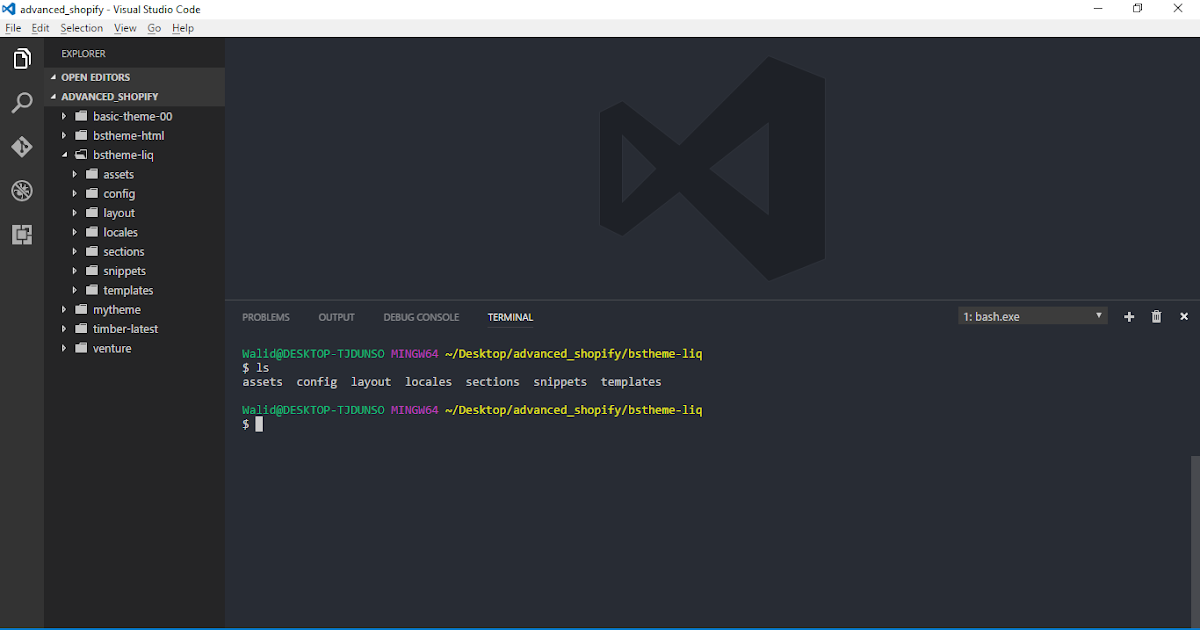Image resolution: width=1200 pixels, height=630 pixels.
Task: Expand the timber-latest folder arrow
Action: 64,329
